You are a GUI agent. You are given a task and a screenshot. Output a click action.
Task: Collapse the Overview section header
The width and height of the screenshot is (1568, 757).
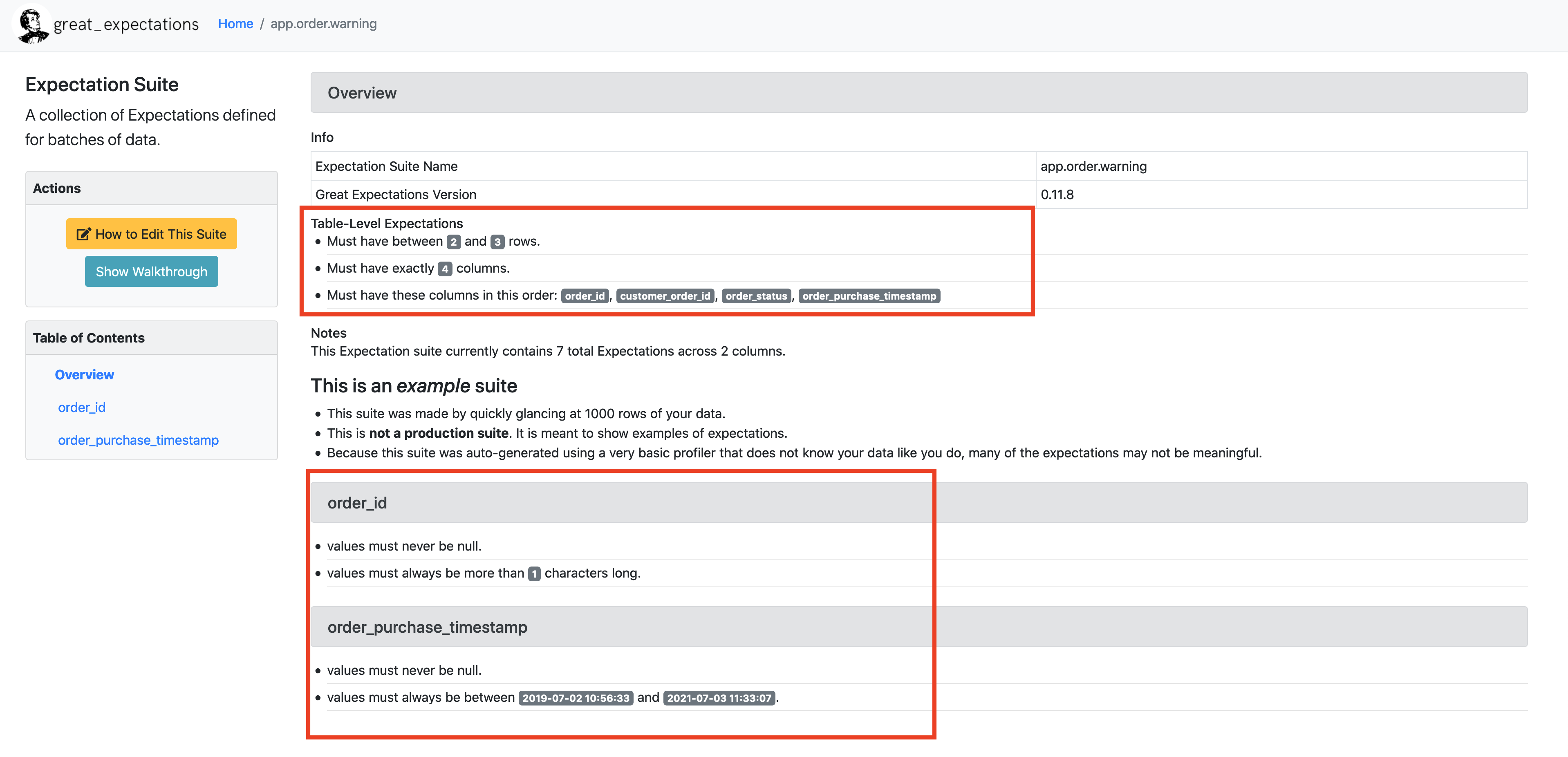[918, 92]
